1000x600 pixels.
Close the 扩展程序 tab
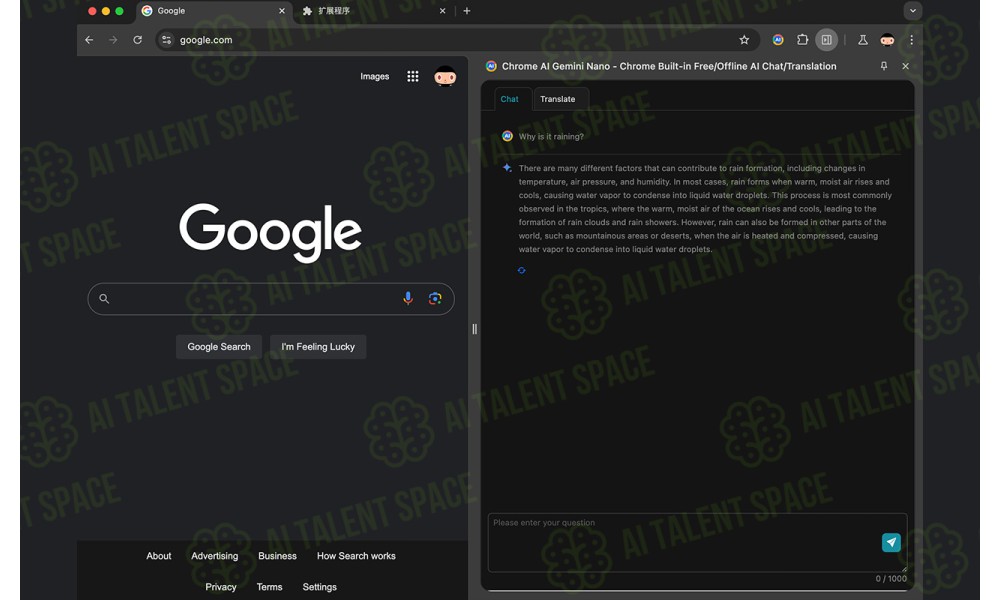442,11
